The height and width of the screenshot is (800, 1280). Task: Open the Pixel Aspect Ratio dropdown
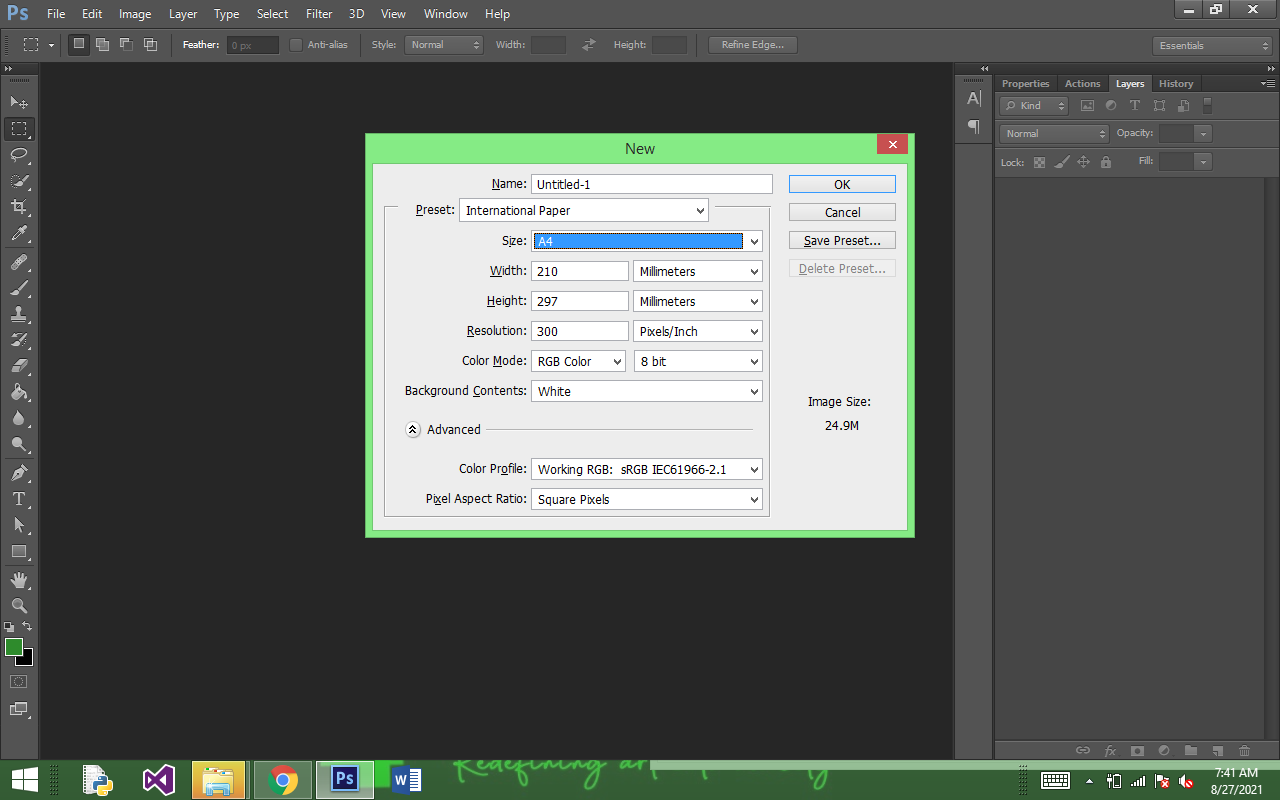[647, 499]
